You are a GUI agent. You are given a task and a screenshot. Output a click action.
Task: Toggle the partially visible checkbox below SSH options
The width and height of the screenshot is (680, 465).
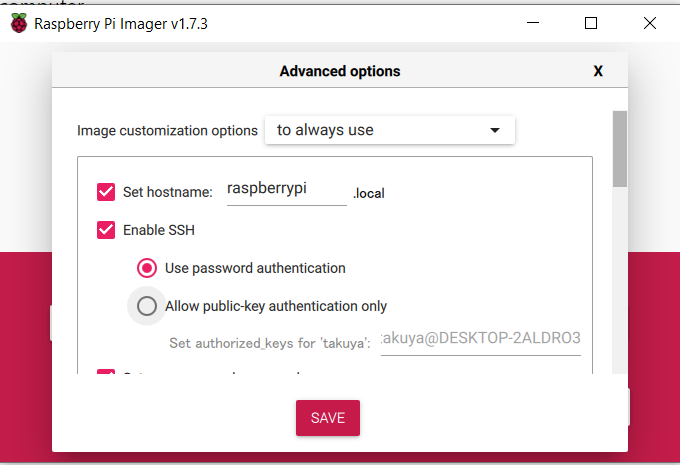point(106,371)
